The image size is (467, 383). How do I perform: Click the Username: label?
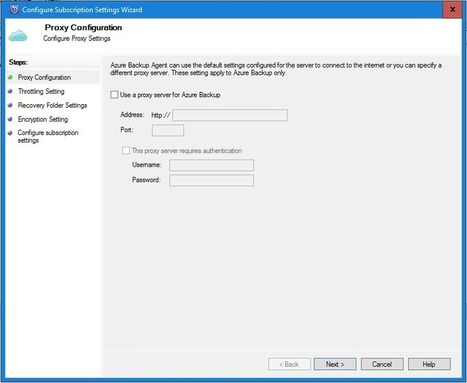point(147,165)
